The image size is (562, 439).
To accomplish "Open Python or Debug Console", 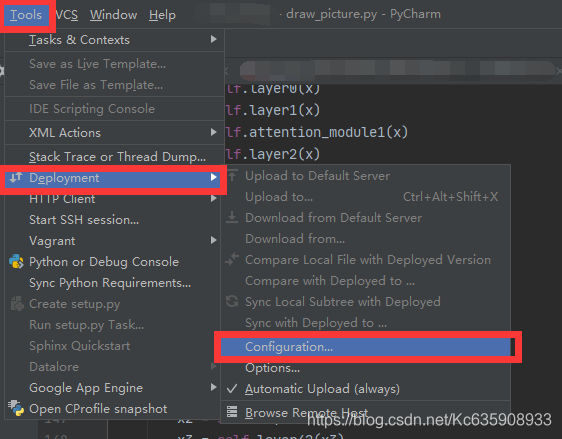I will pos(113,262).
